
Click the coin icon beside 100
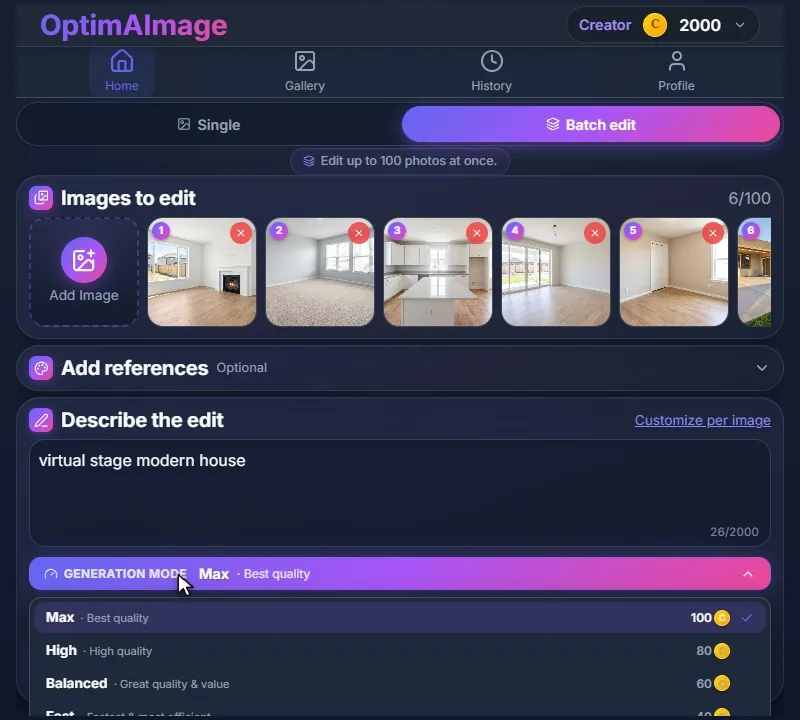(722, 618)
